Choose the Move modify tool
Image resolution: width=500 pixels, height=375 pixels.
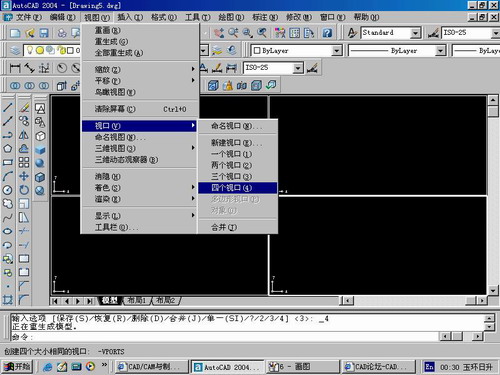[24, 176]
